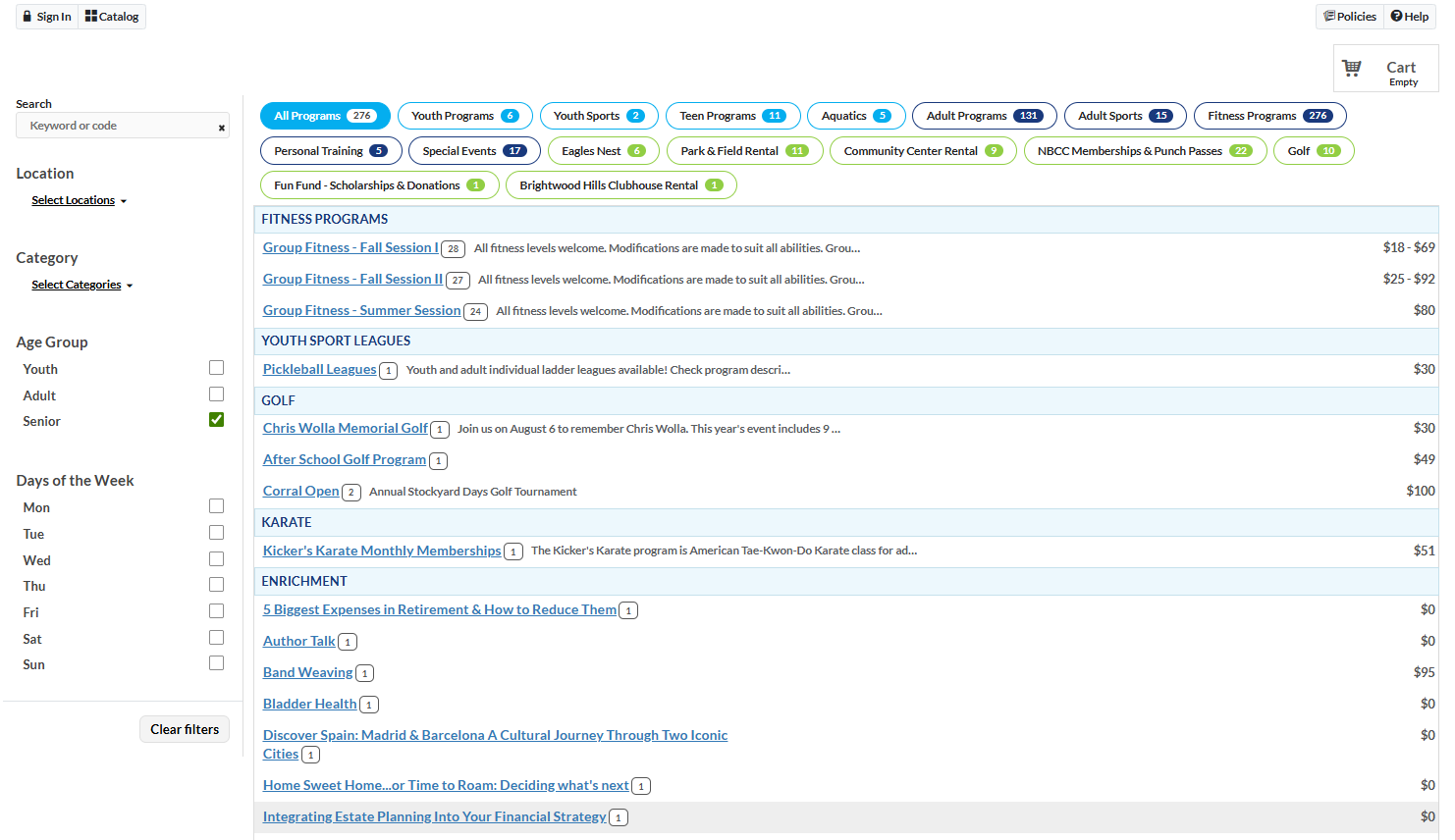Open Group Fitness - Fall Session I
1455x840 pixels.
350,247
